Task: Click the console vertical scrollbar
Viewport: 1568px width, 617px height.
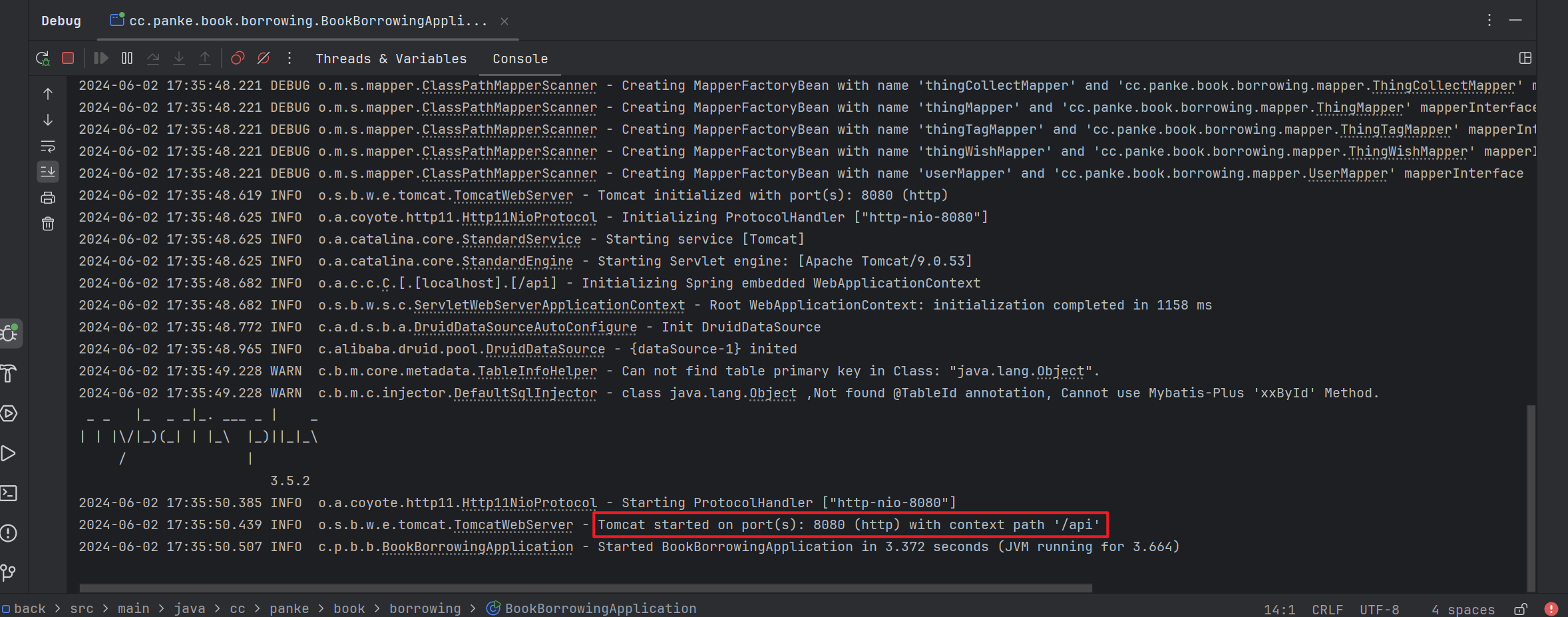Action: click(x=1531, y=497)
